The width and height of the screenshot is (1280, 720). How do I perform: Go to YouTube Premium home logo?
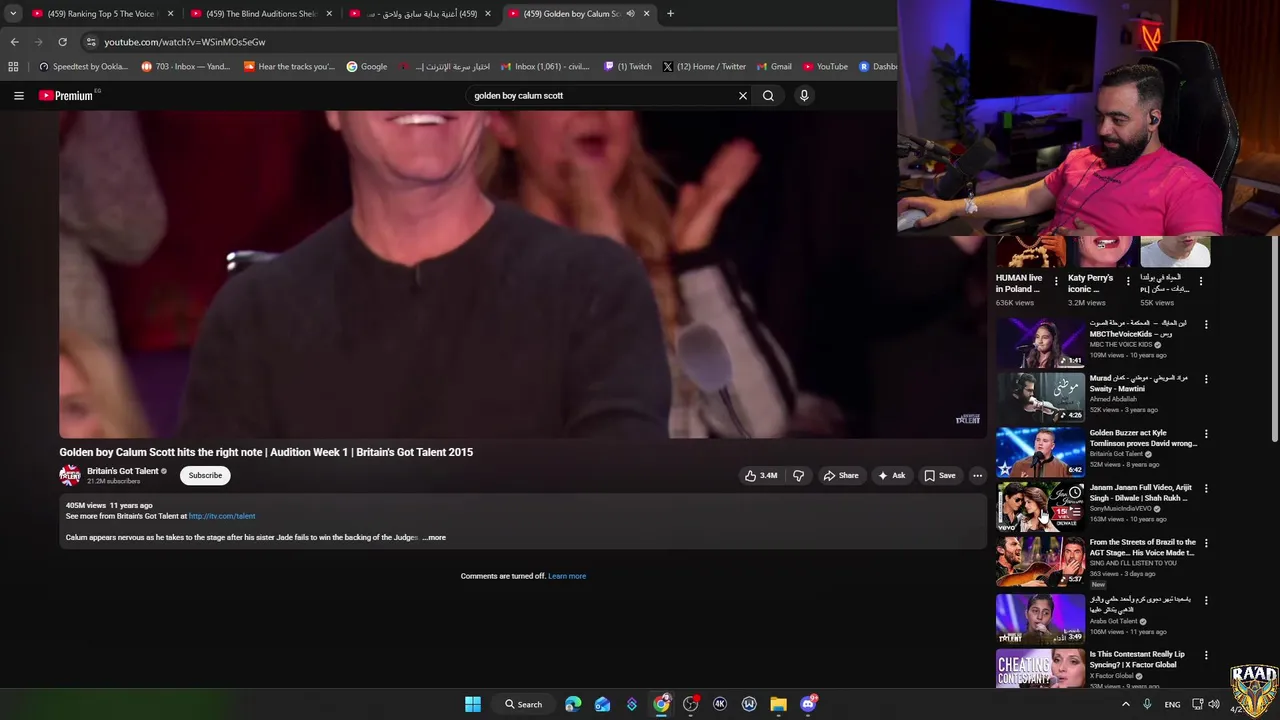coord(66,96)
